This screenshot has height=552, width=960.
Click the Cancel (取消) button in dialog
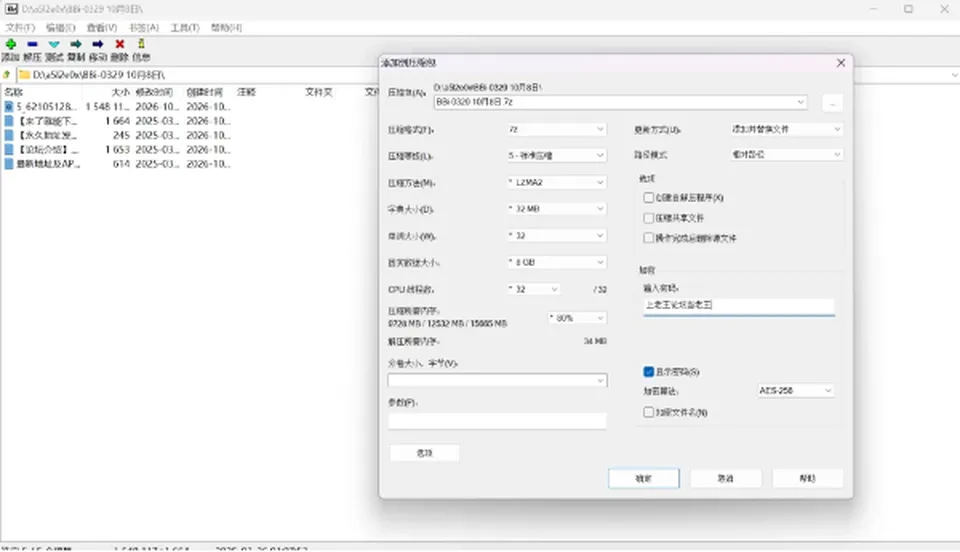click(x=726, y=479)
